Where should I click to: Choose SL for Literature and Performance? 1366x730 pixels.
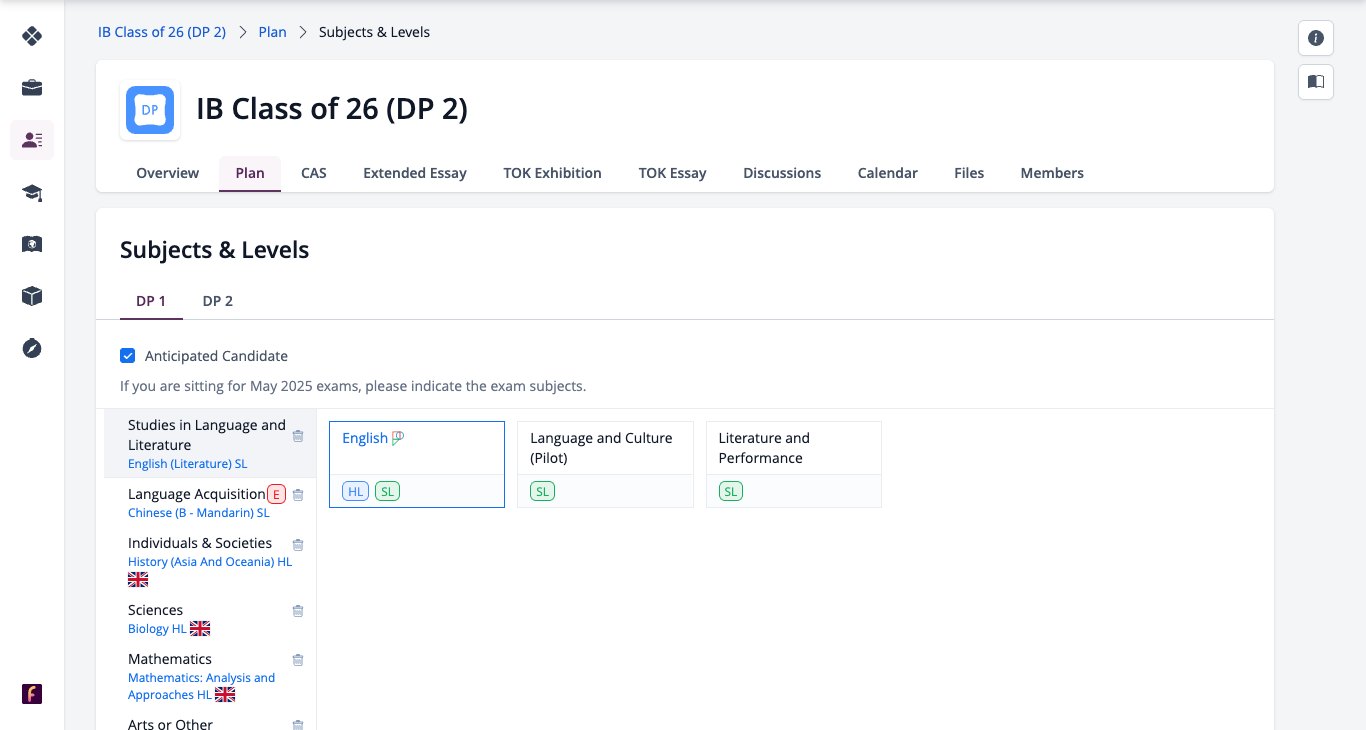(x=731, y=491)
